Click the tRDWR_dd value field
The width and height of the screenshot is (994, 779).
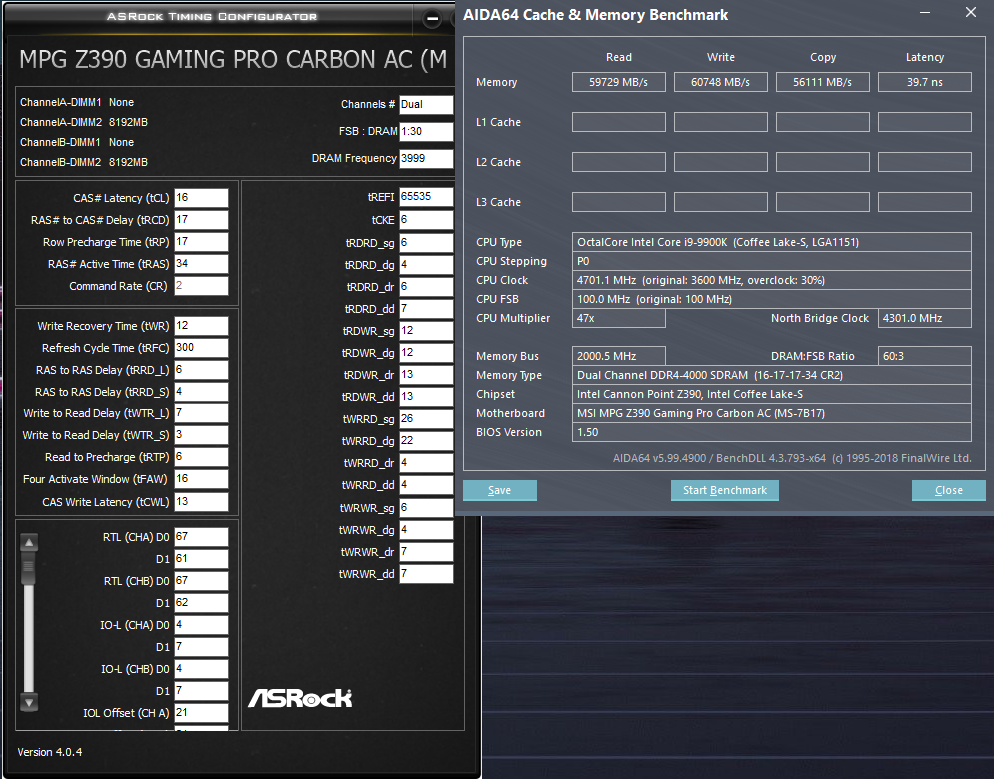426,397
